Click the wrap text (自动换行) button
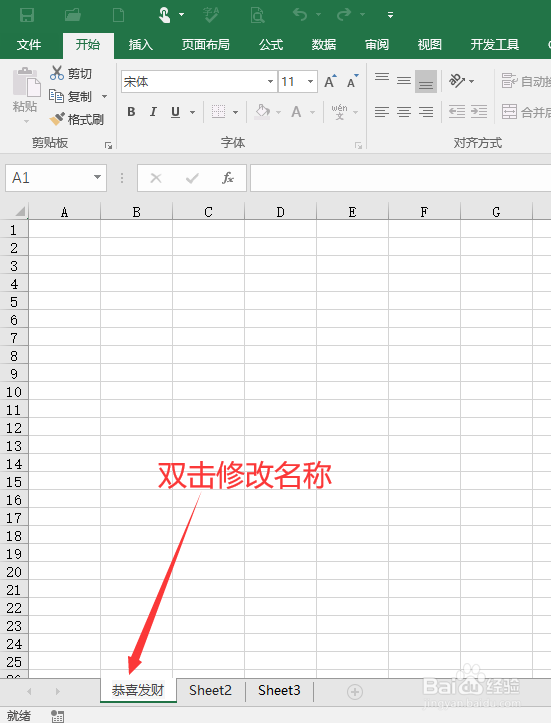Screen dimensions: 551x723 click(526, 81)
